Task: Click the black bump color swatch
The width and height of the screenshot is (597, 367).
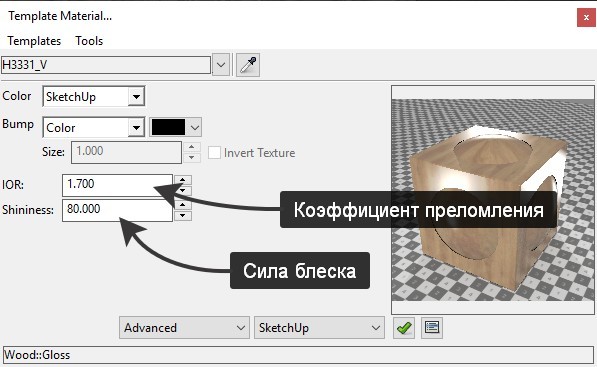Action: coord(168,127)
